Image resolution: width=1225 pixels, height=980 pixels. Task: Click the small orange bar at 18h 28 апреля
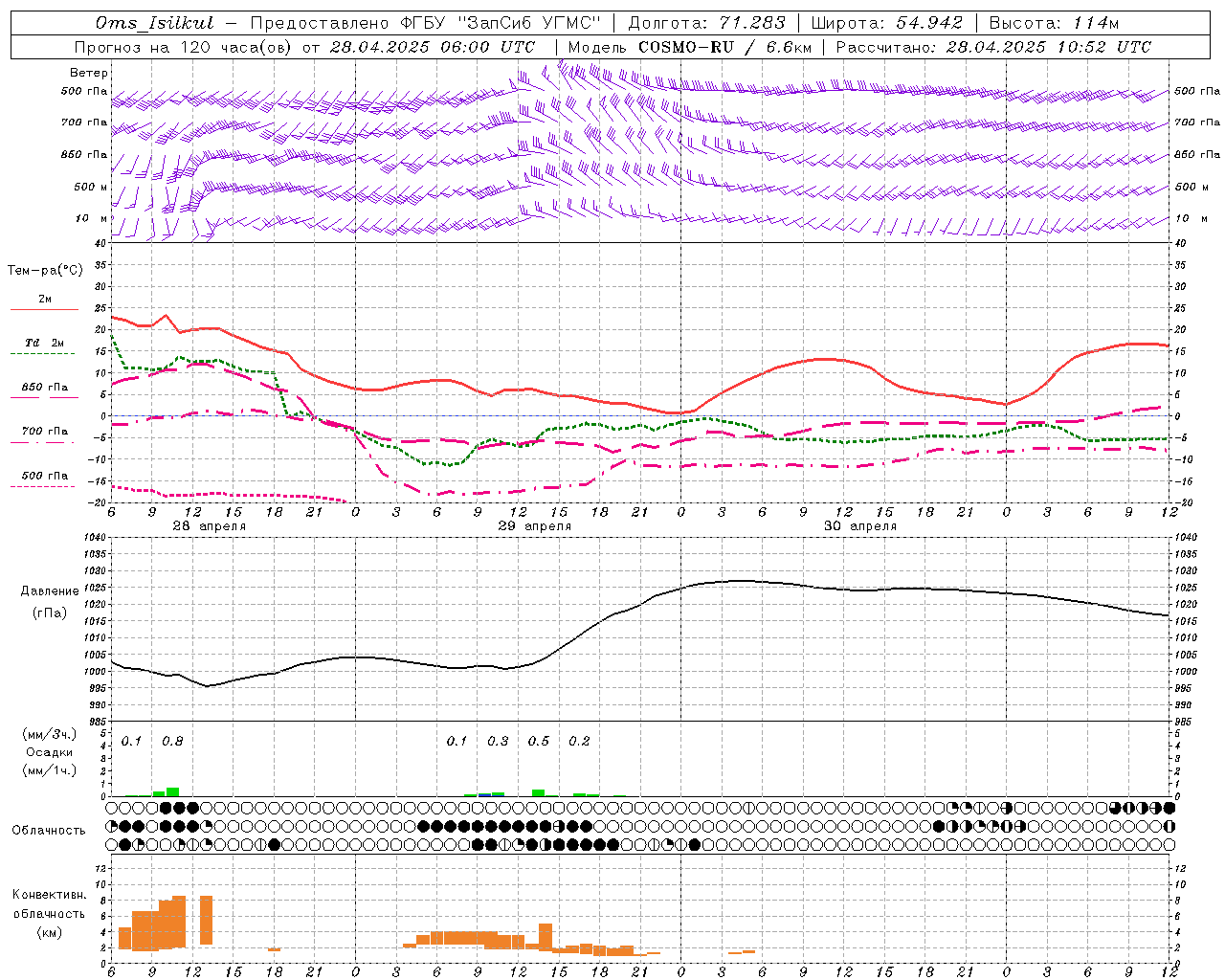pos(275,949)
